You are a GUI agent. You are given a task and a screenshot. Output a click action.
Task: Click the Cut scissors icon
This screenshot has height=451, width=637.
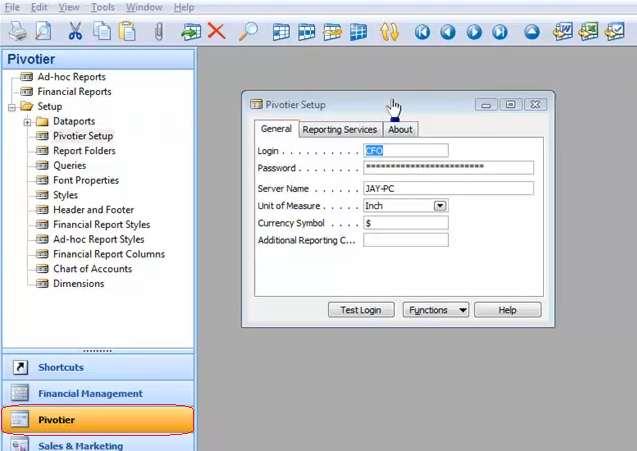click(x=76, y=31)
